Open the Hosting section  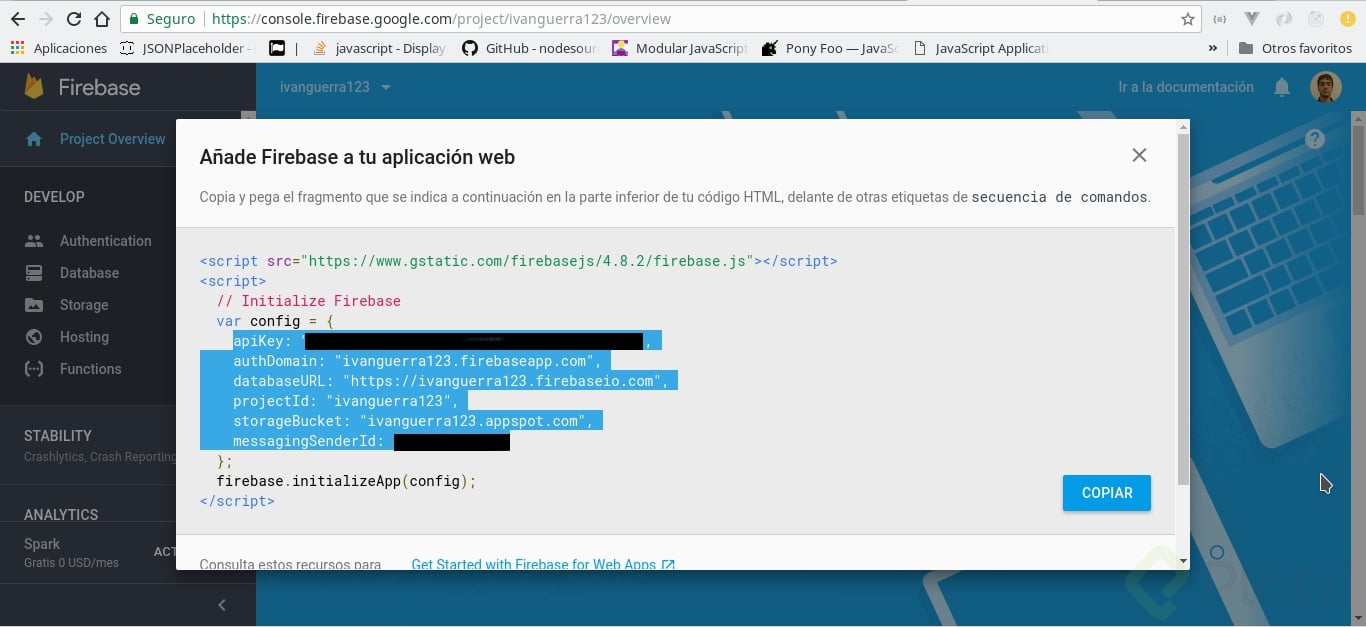point(84,337)
